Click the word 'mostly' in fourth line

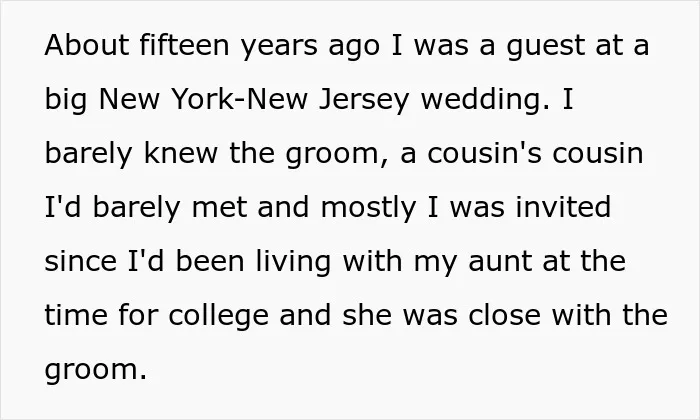368,208
